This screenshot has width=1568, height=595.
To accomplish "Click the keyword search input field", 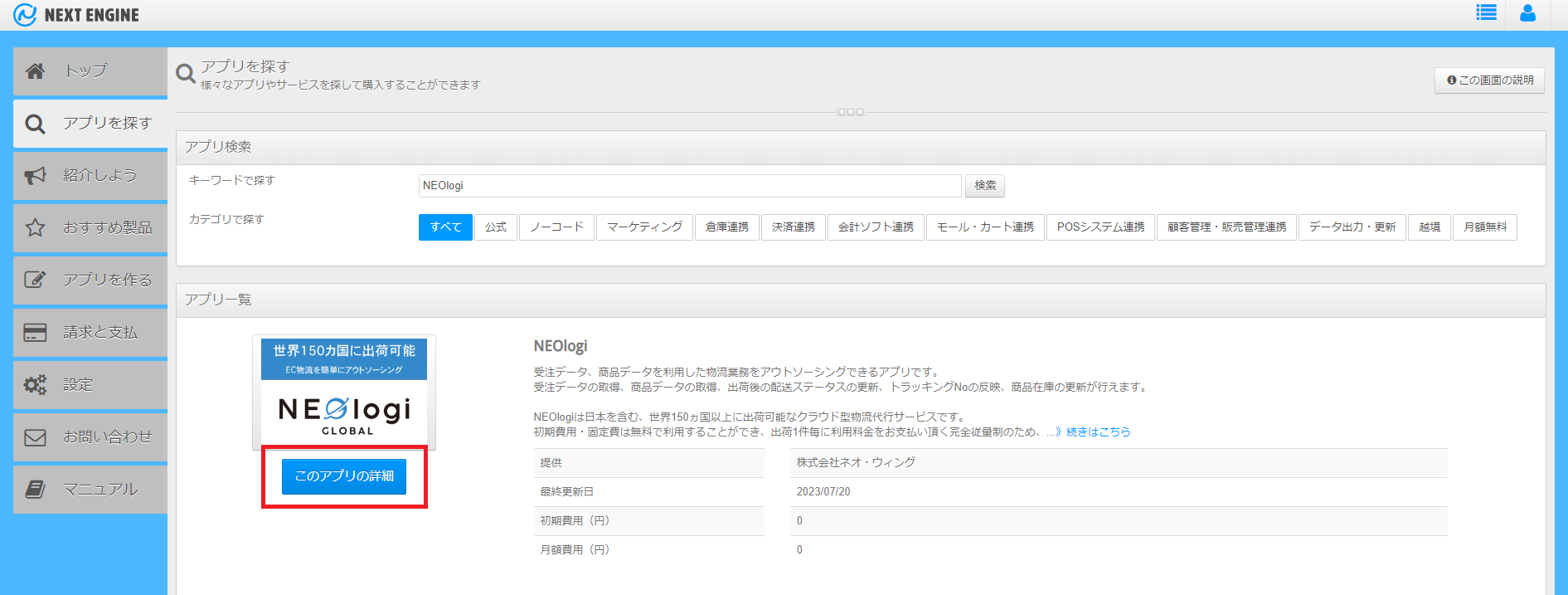I will 690,186.
